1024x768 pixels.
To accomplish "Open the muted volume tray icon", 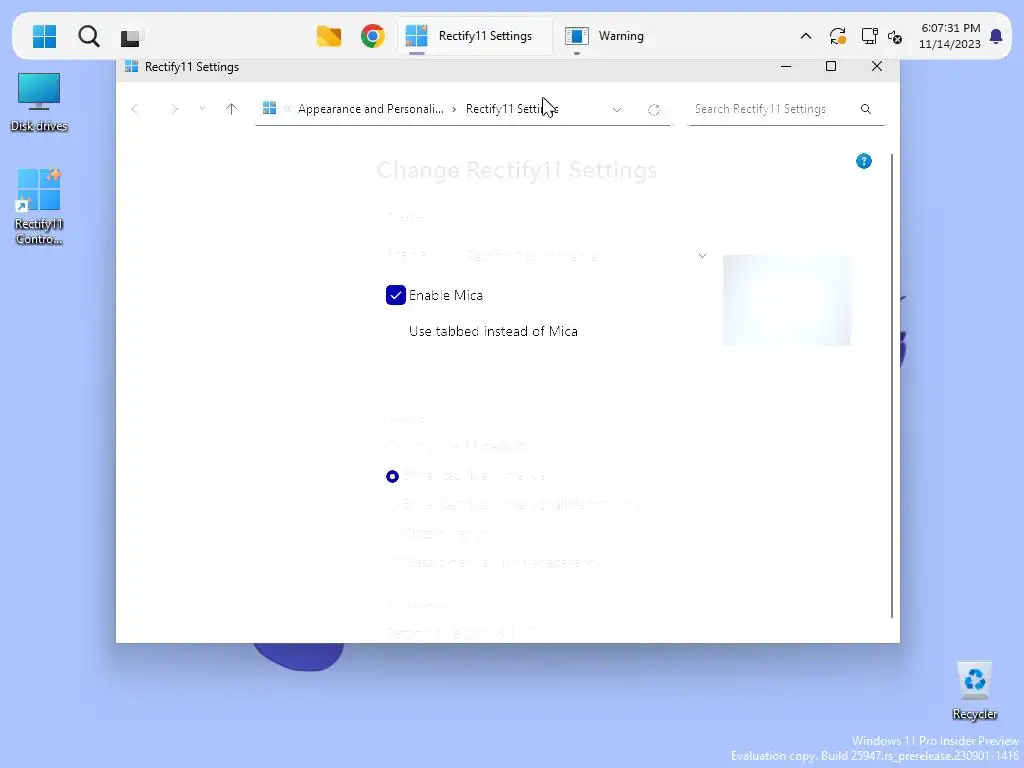I will tap(895, 37).
